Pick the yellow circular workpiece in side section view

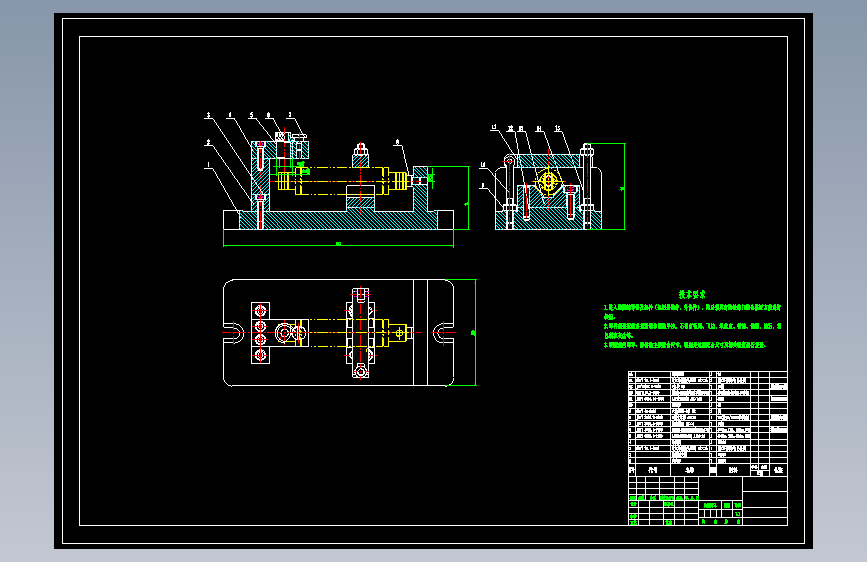(548, 181)
